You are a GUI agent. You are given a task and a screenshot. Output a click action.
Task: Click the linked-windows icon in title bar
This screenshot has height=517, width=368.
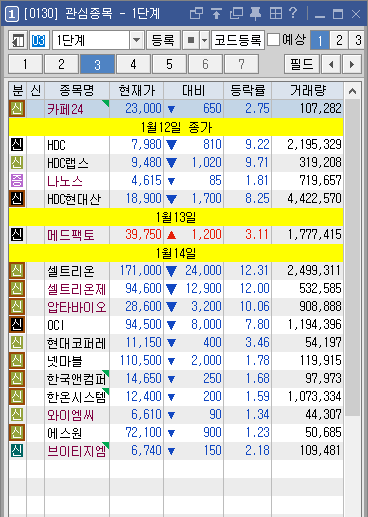click(196, 14)
